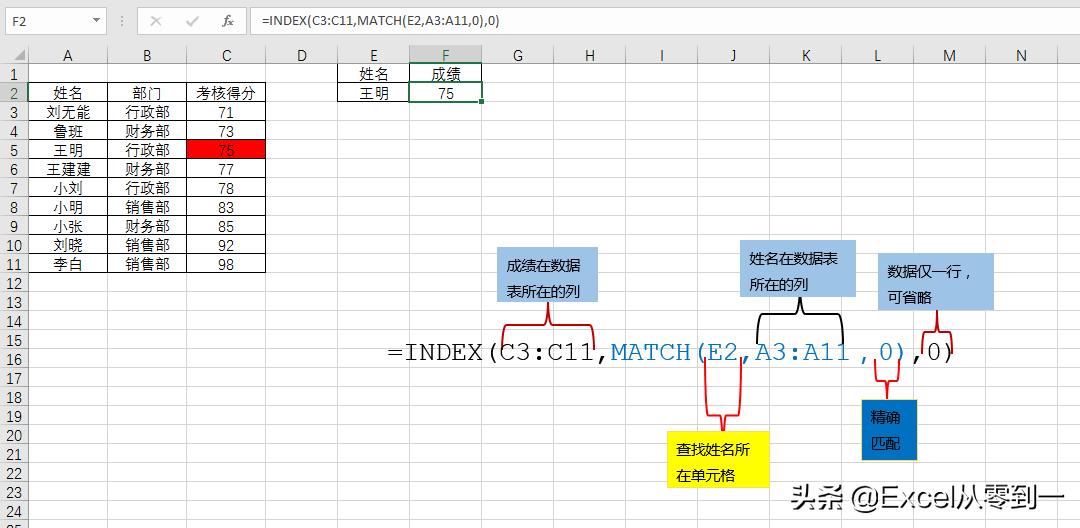Click the 数据仅一行，可省略 text box
This screenshot has width=1080, height=528.
pos(935,282)
